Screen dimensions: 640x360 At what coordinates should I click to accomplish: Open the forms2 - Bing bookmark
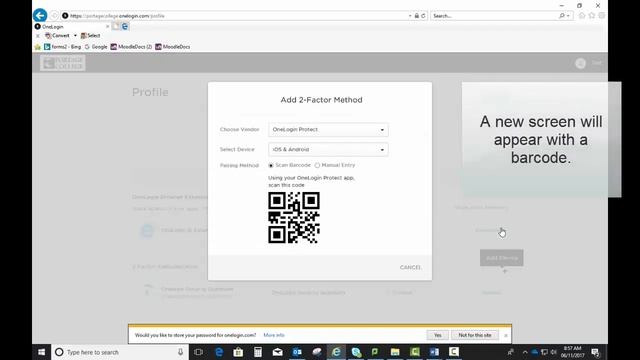click(x=62, y=47)
